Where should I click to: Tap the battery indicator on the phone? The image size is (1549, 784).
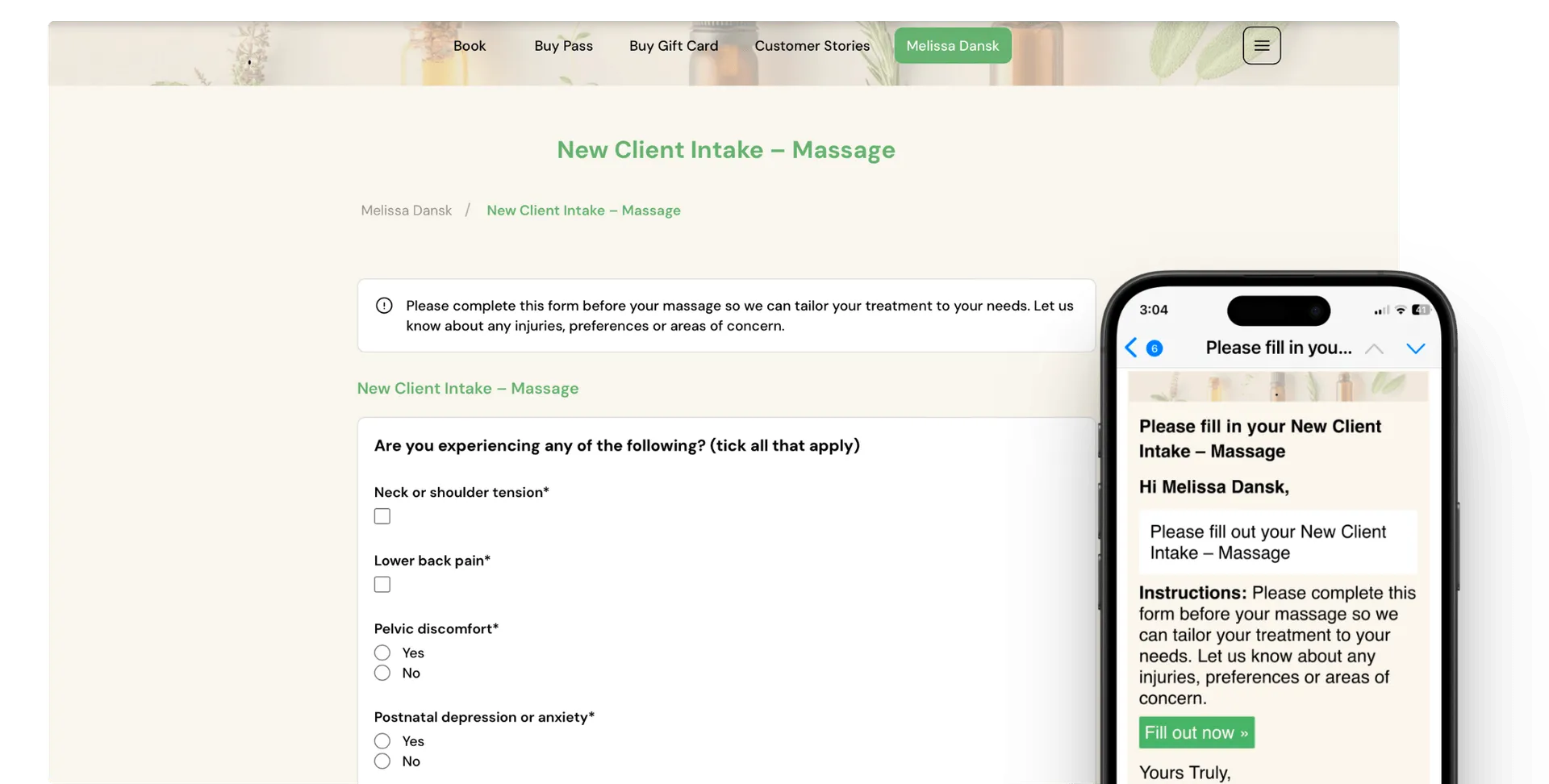pos(1422,310)
